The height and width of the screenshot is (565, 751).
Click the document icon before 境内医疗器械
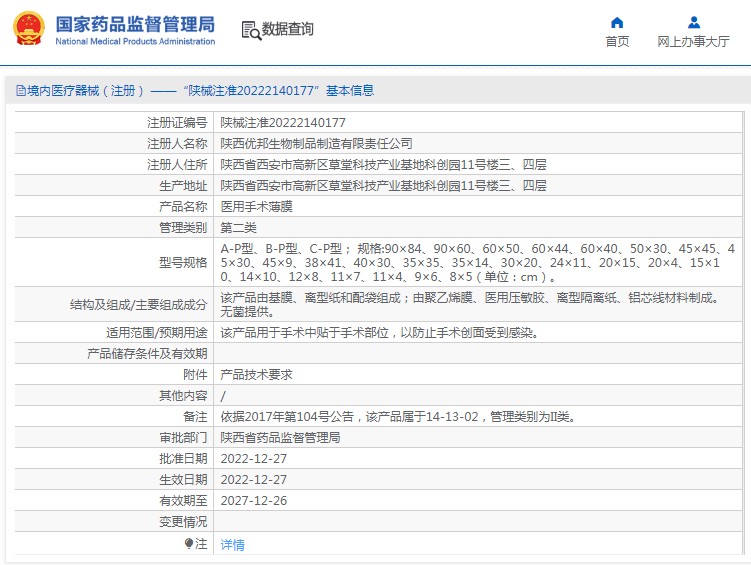(21, 90)
